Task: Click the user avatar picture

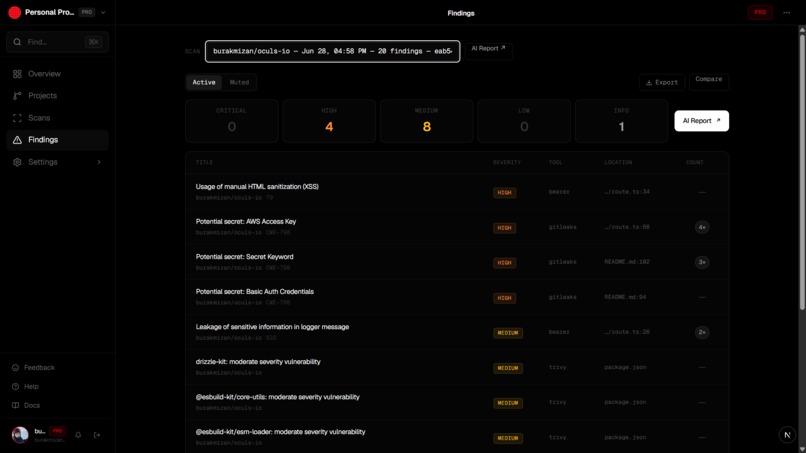Action: (x=20, y=435)
